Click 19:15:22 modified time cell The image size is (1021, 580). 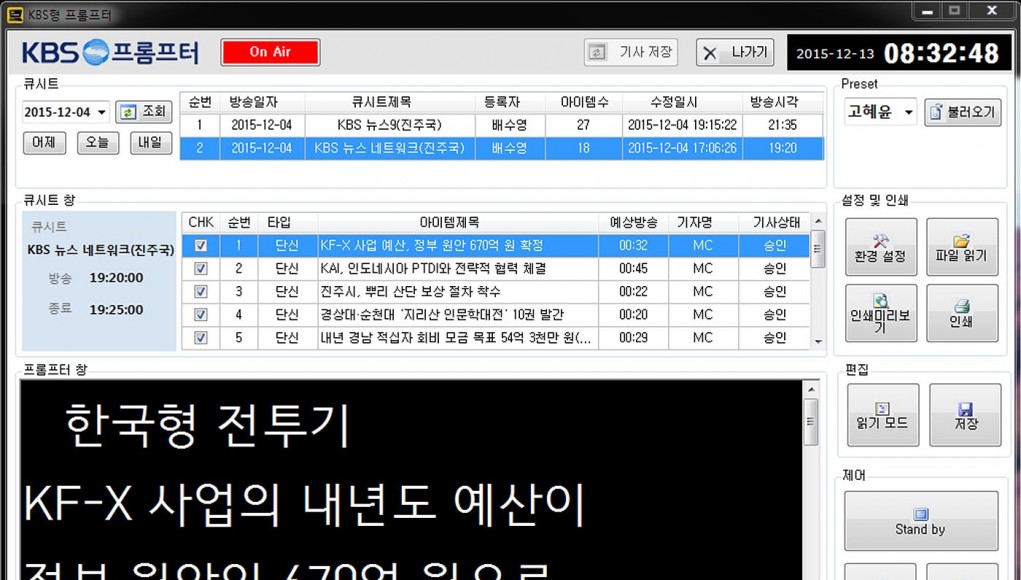(x=682, y=125)
